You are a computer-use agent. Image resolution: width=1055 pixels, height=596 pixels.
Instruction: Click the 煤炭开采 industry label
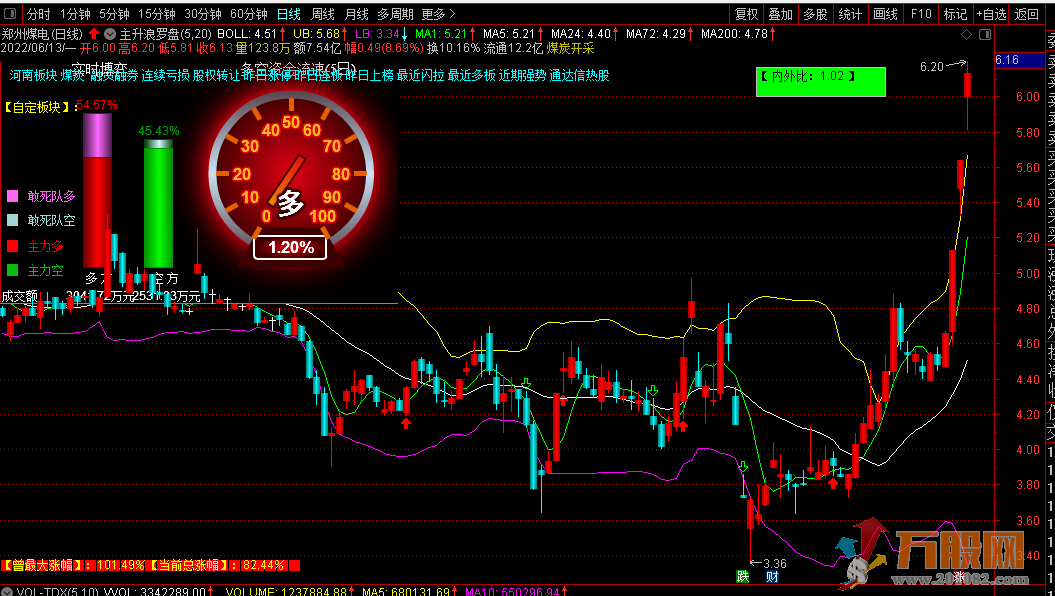click(x=571, y=48)
